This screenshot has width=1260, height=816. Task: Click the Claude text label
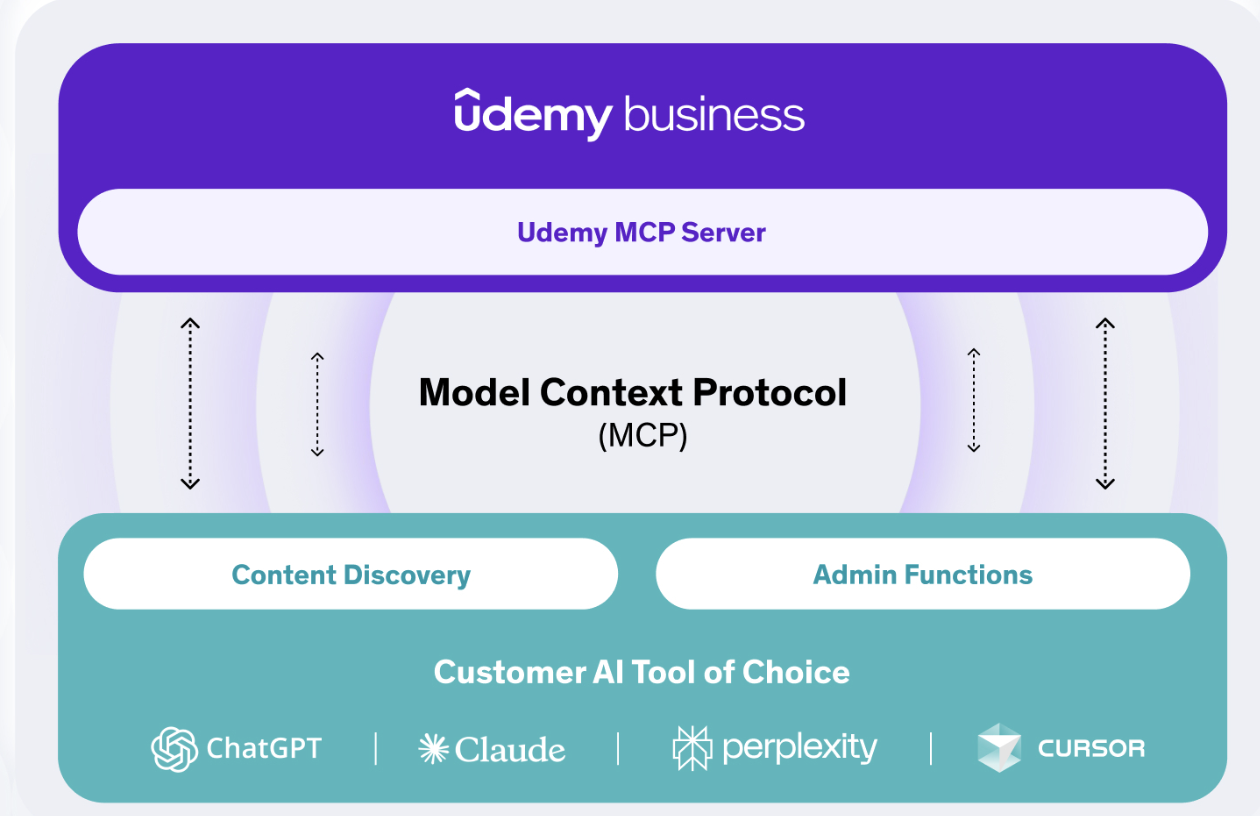510,749
